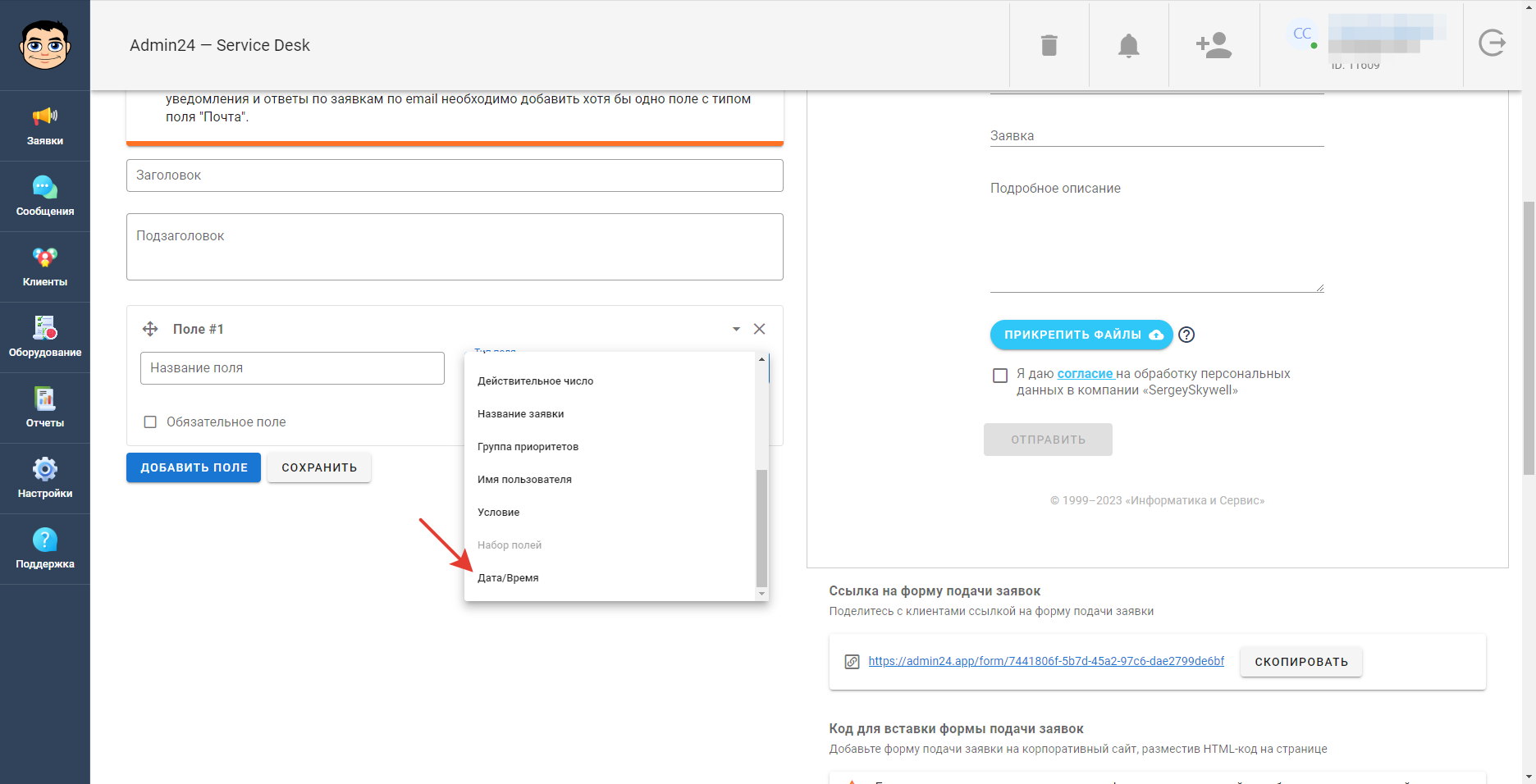The width and height of the screenshot is (1536, 784).
Task: Click СОХРАНИТЬ button
Action: coord(319,467)
